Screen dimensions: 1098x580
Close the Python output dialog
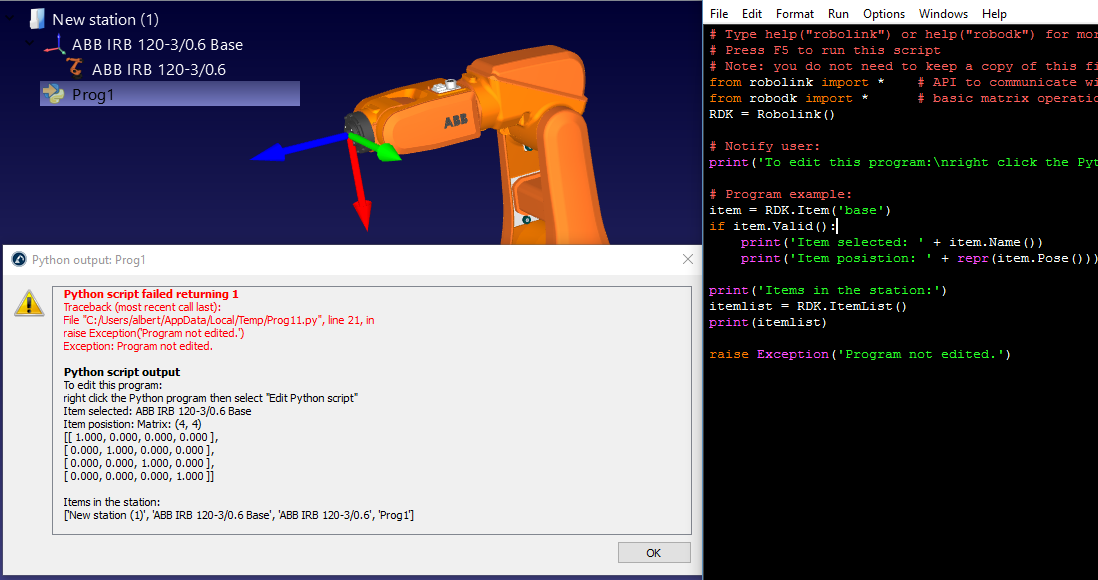coord(687,259)
